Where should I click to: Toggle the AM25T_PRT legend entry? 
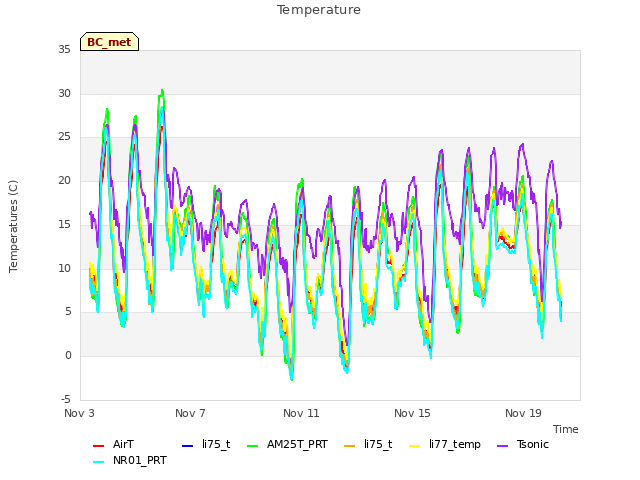pos(287,444)
